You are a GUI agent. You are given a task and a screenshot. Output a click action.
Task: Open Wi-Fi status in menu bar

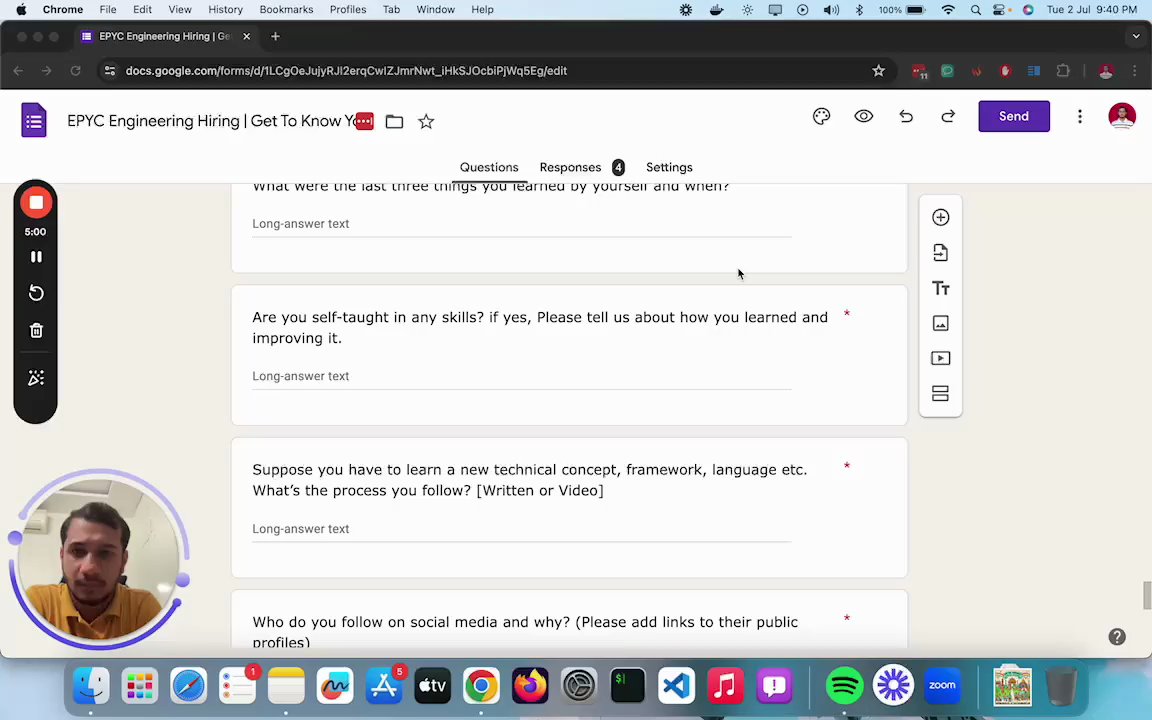[x=948, y=10]
